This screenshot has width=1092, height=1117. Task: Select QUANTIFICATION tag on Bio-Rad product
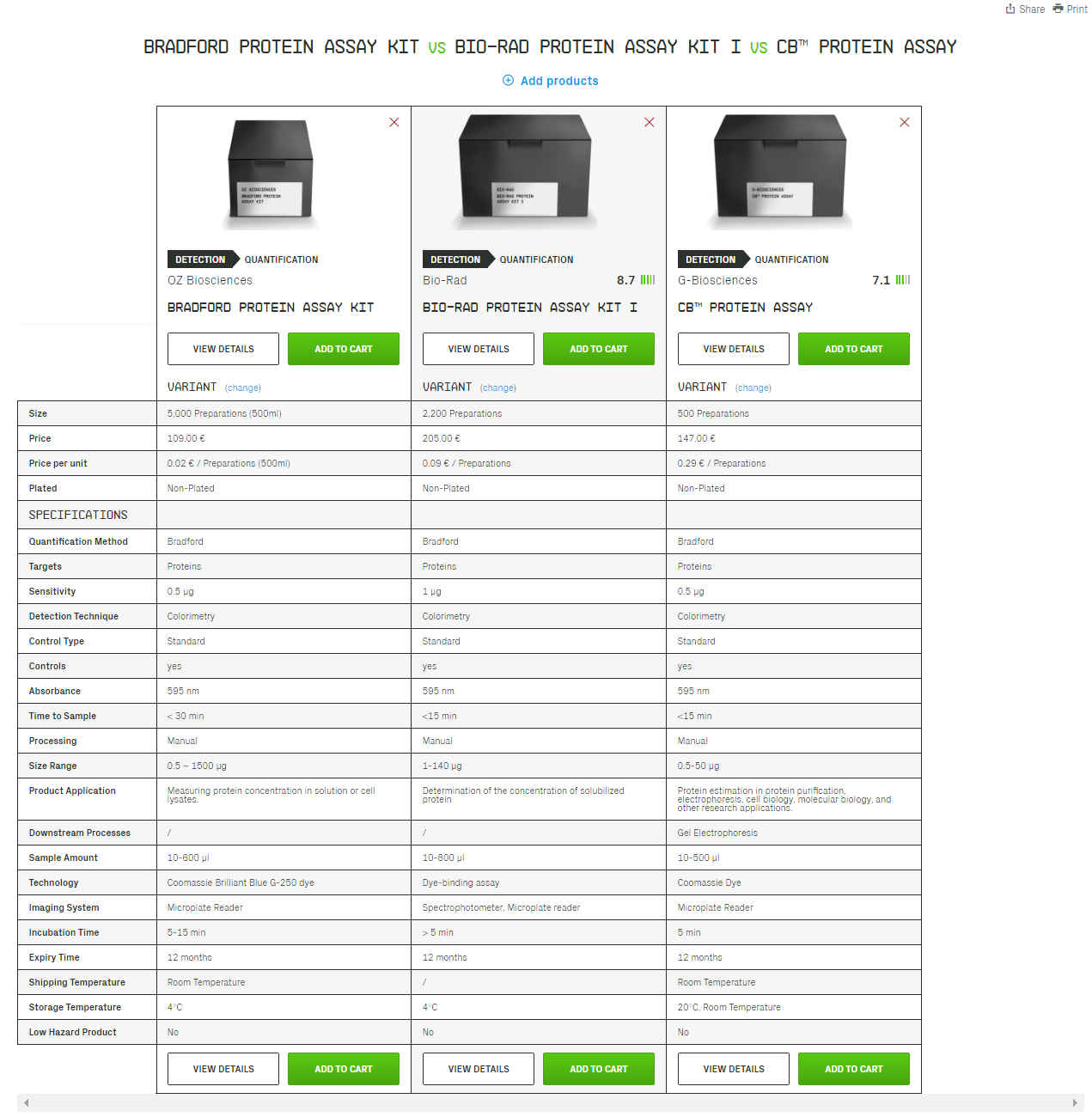[x=536, y=259]
